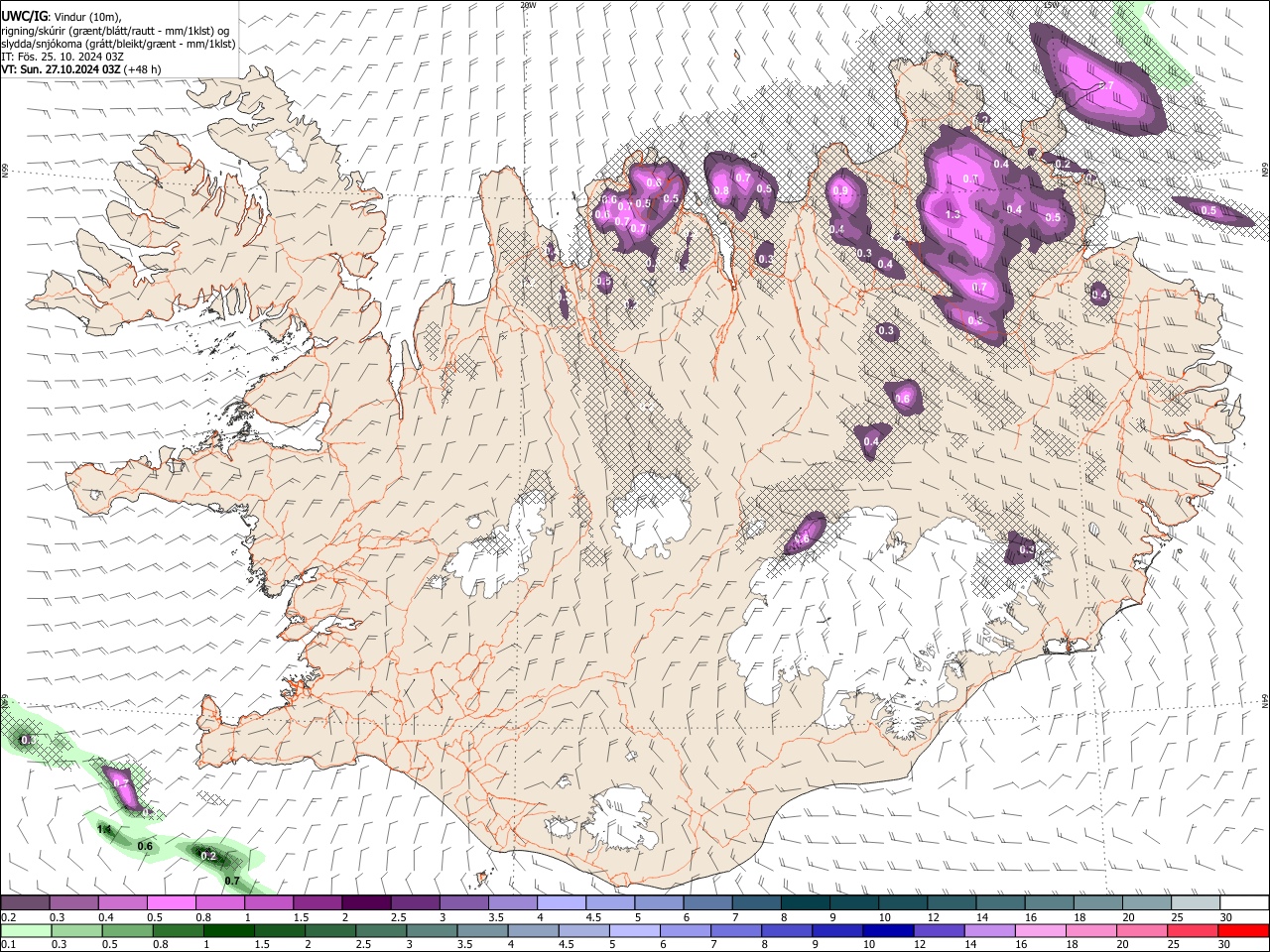Select the dark teal snow swatch at 8
The image size is (1270, 952).
[x=806, y=902]
